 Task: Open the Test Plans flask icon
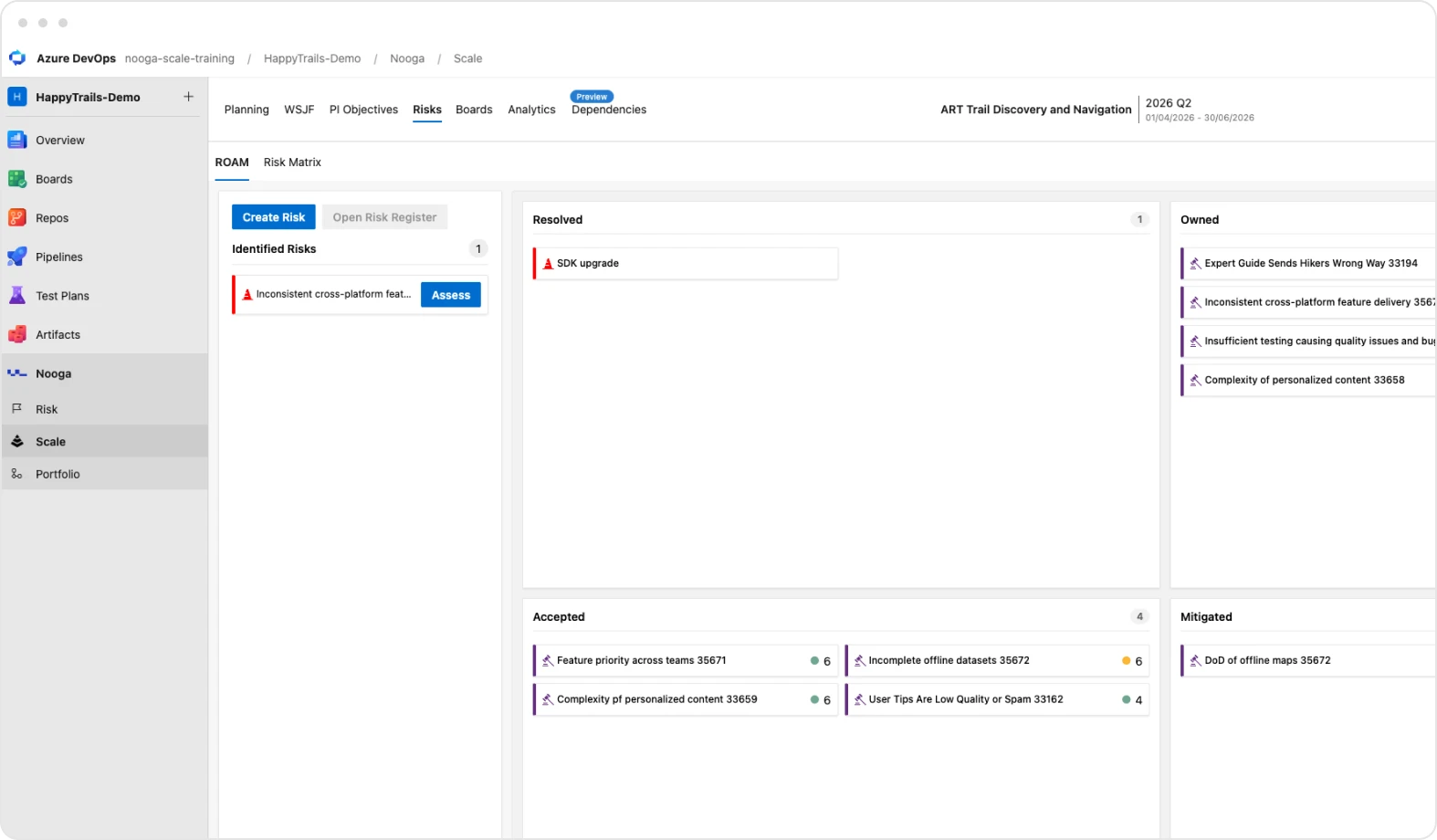tap(17, 296)
